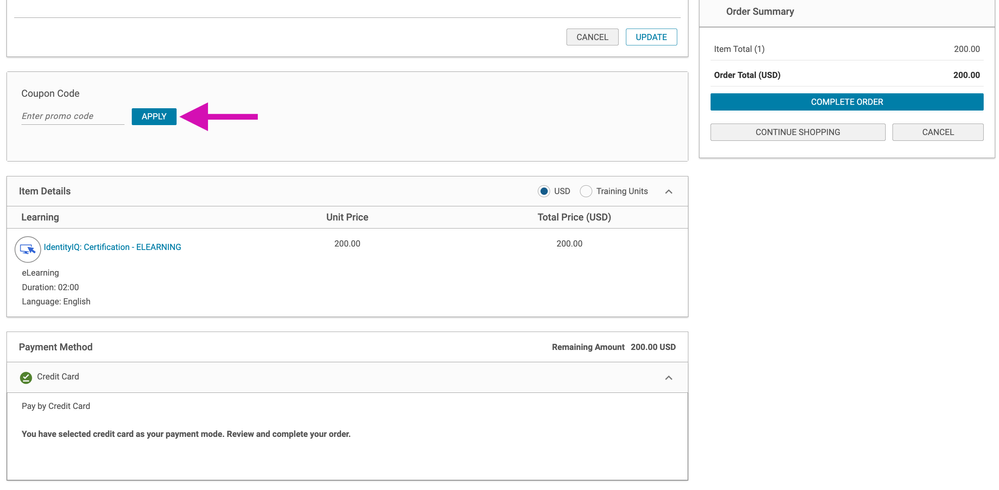Click the Credit Card payment option label
The image size is (999, 490).
coord(58,377)
